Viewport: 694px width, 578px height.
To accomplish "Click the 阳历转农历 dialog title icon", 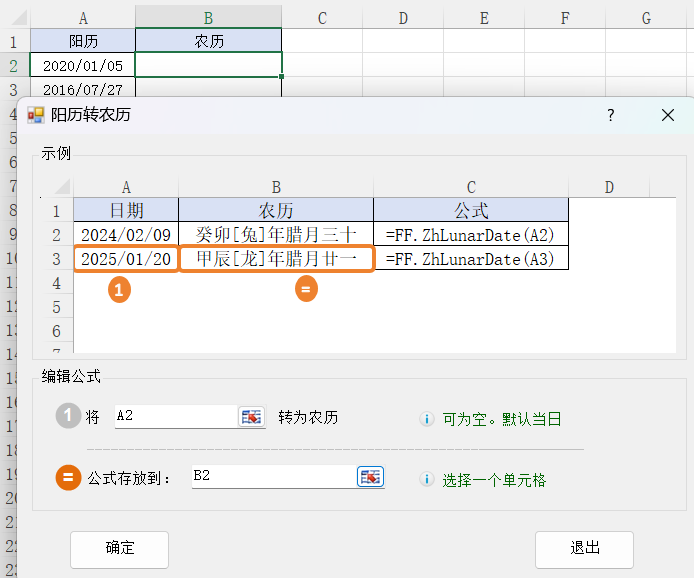I will (36, 115).
